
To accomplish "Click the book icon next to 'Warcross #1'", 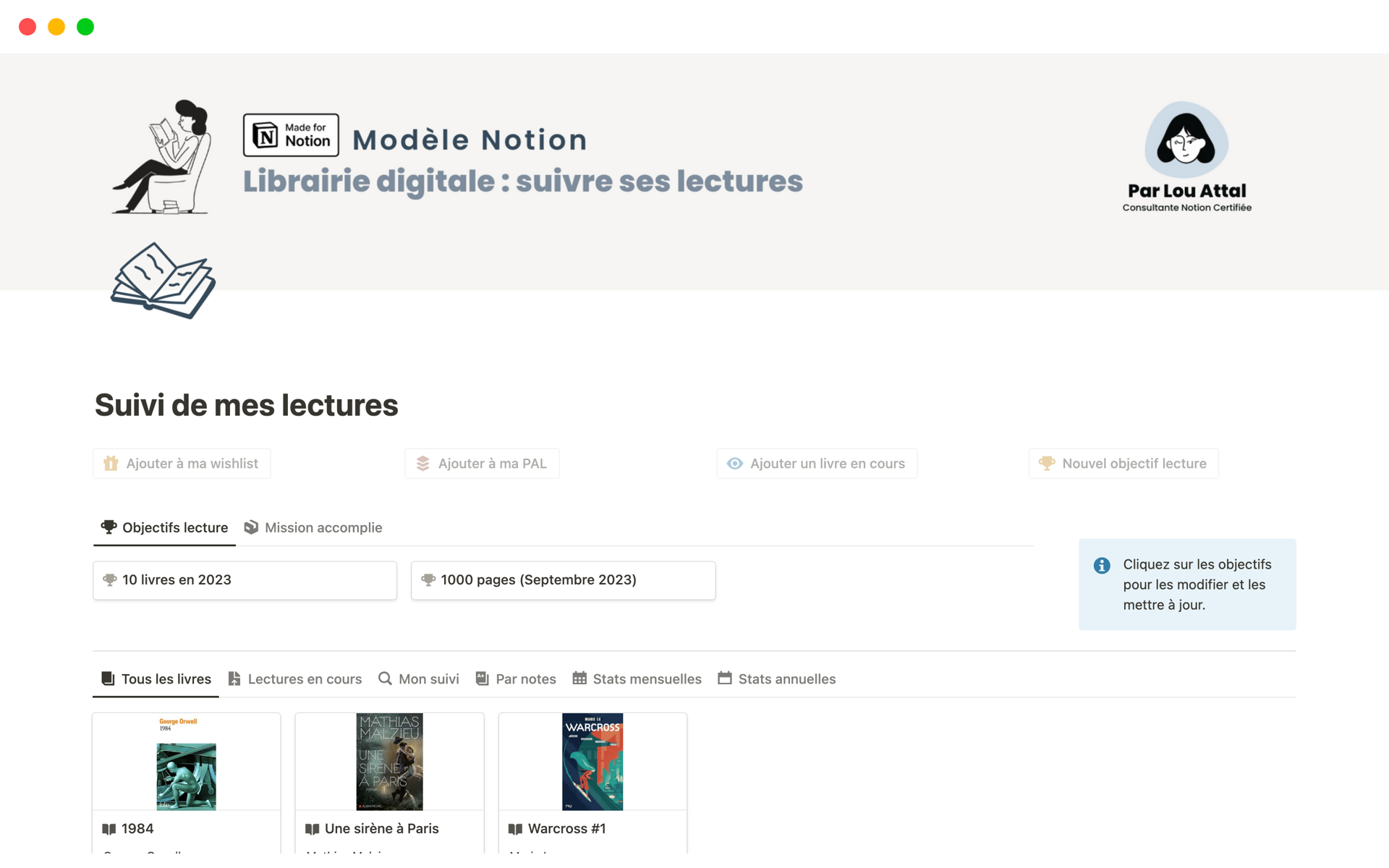I will point(515,829).
